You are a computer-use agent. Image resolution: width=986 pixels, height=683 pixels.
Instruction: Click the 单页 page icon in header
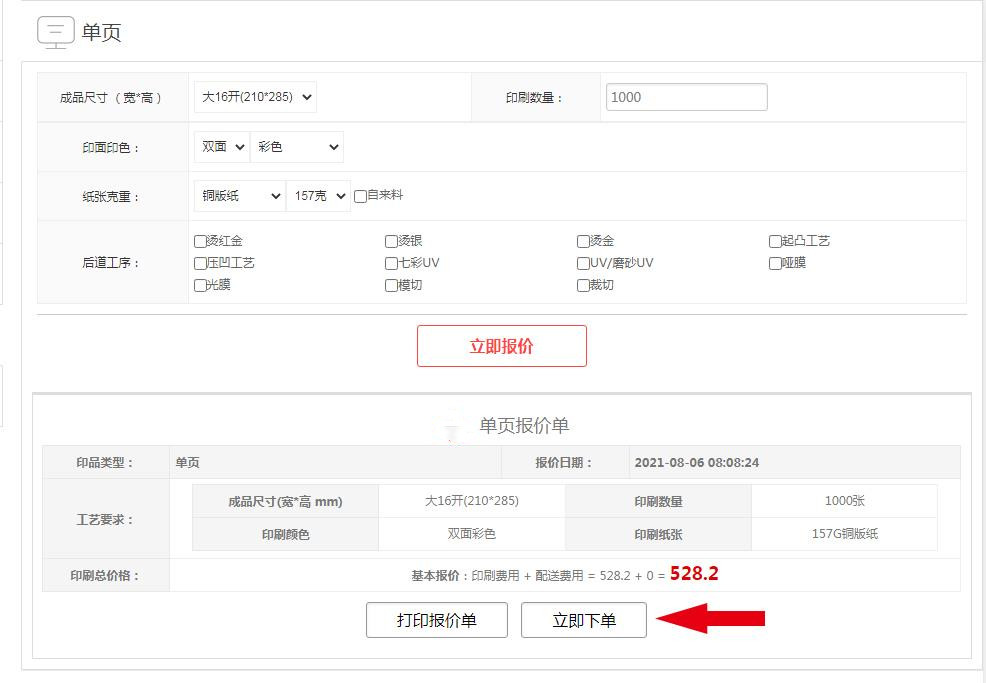(x=56, y=32)
